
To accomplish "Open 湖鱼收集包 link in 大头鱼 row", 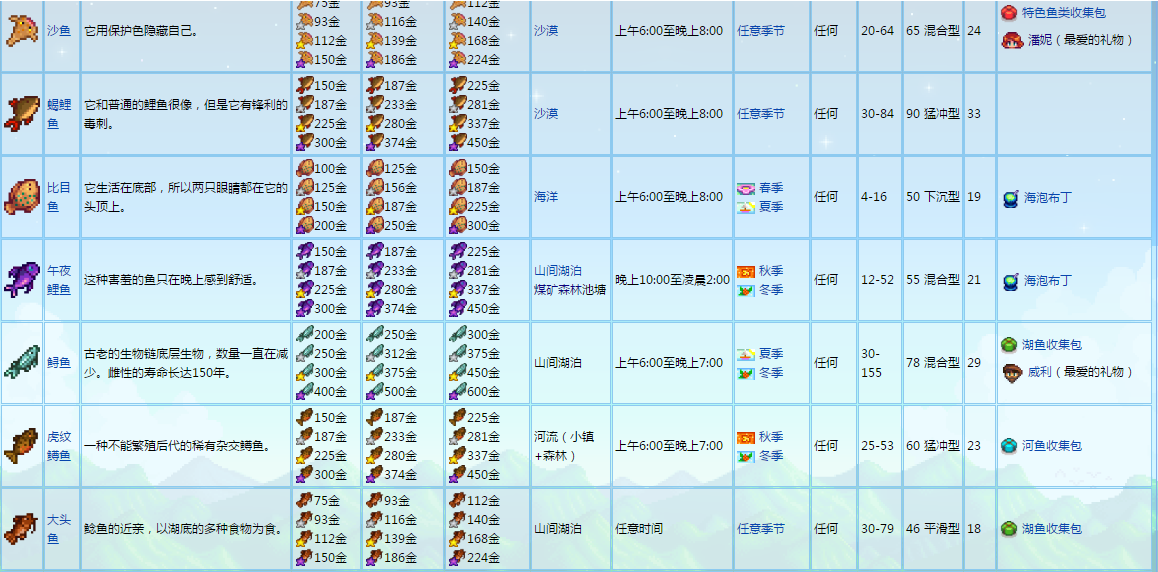I will [1052, 528].
